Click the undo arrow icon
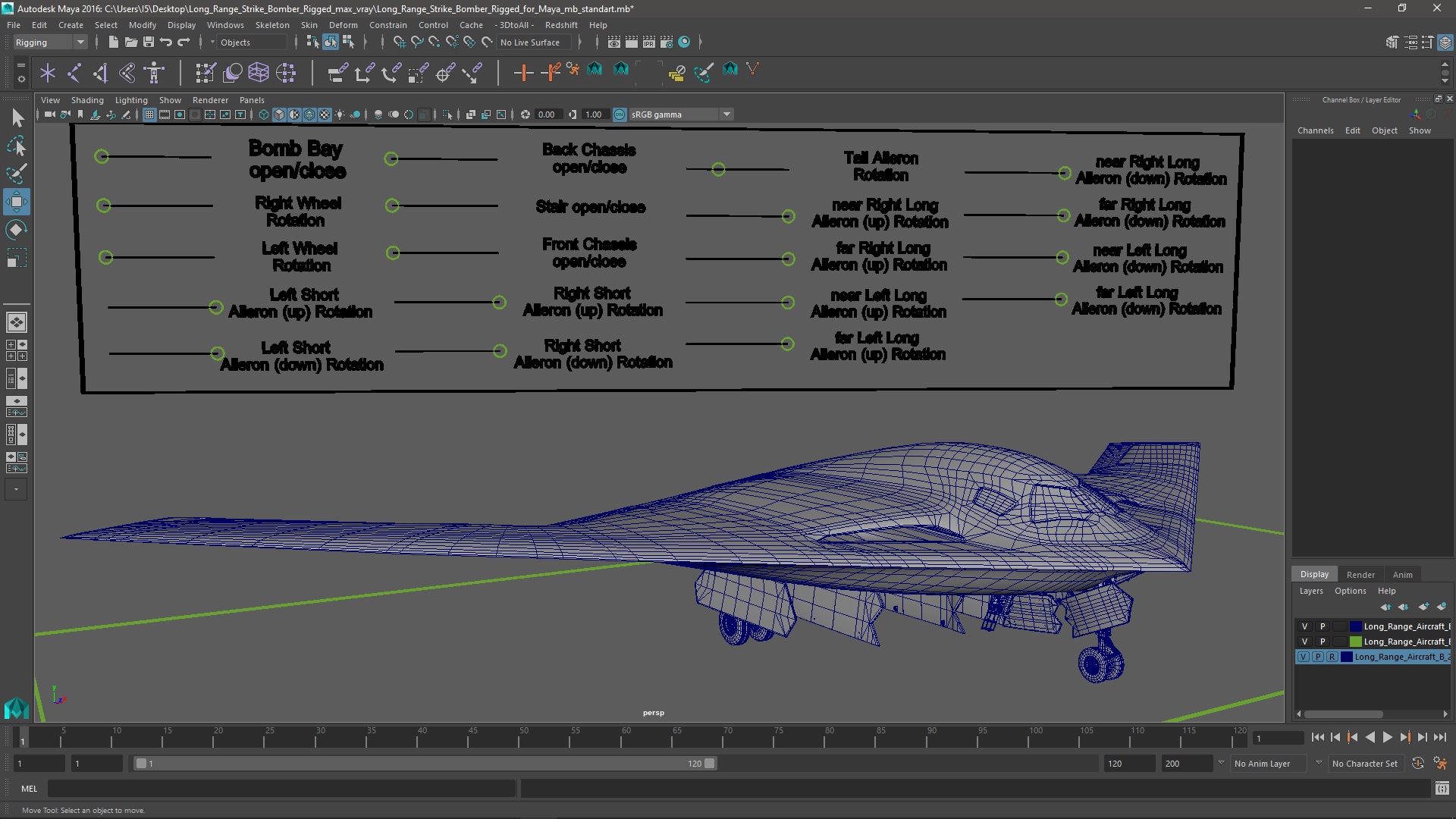The image size is (1456, 819). pos(166,42)
